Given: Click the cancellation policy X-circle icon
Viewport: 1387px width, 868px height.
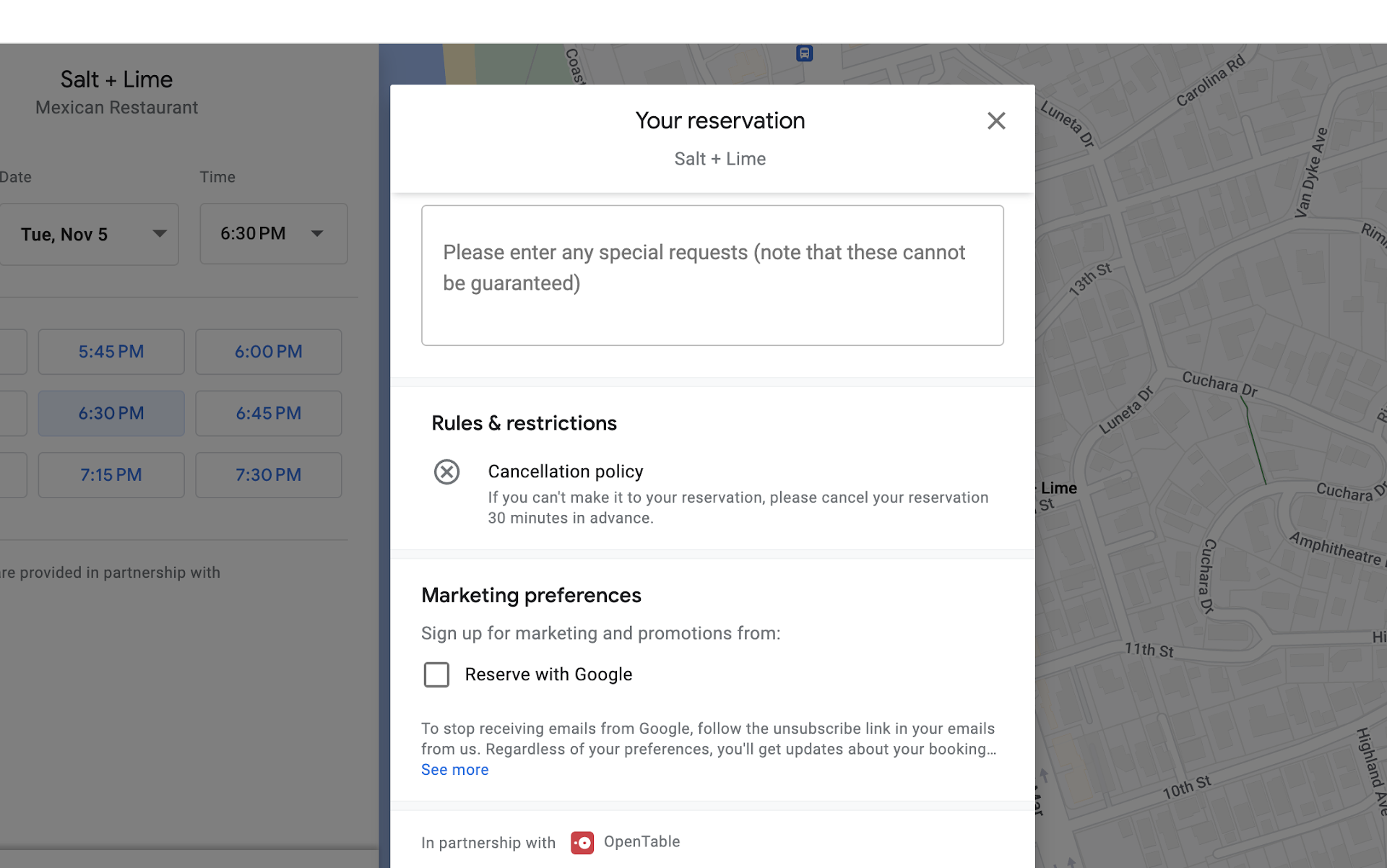Looking at the screenshot, I should point(446,472).
